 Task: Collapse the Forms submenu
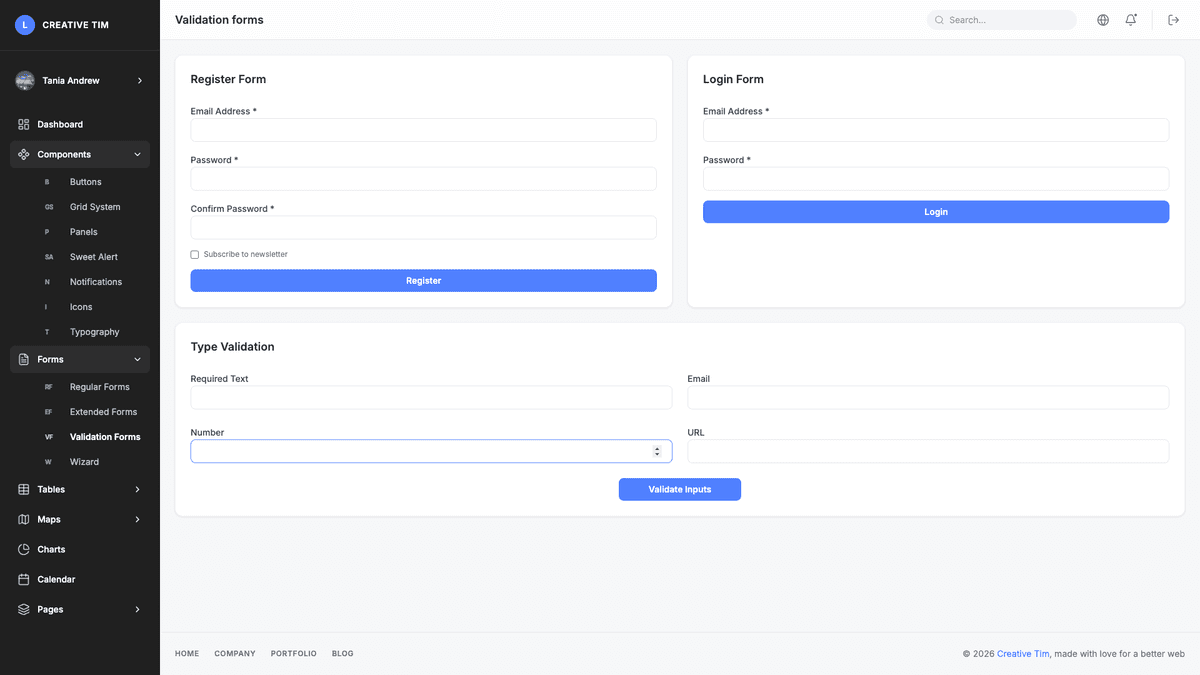[137, 359]
